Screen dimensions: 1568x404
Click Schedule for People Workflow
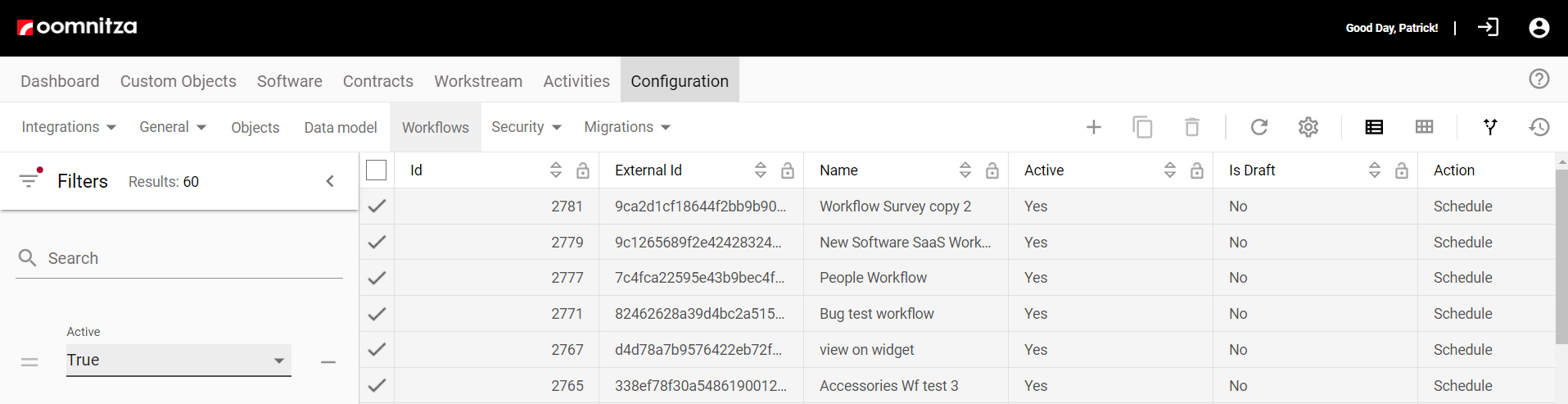click(x=1463, y=278)
